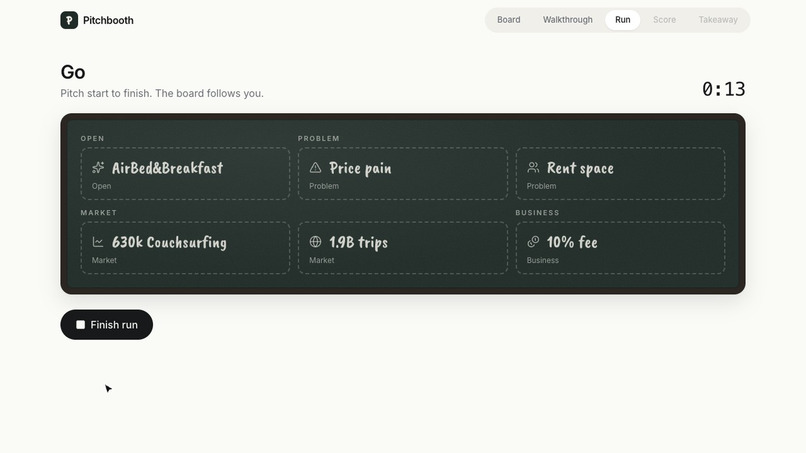The image size is (806, 453).
Task: Click the BUSINESS section heading
Action: point(537,212)
